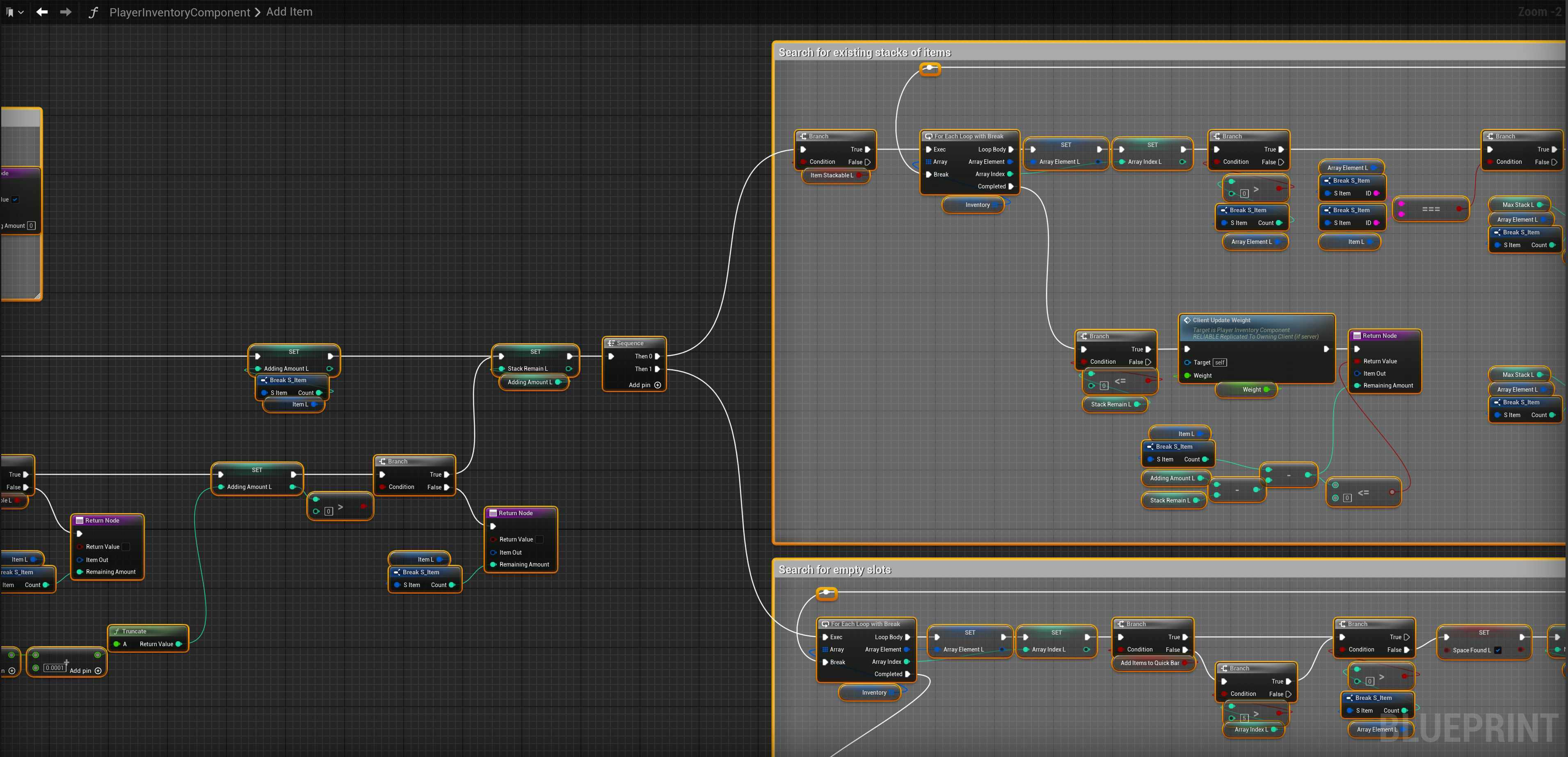Click the Truncate node function icon

116,631
